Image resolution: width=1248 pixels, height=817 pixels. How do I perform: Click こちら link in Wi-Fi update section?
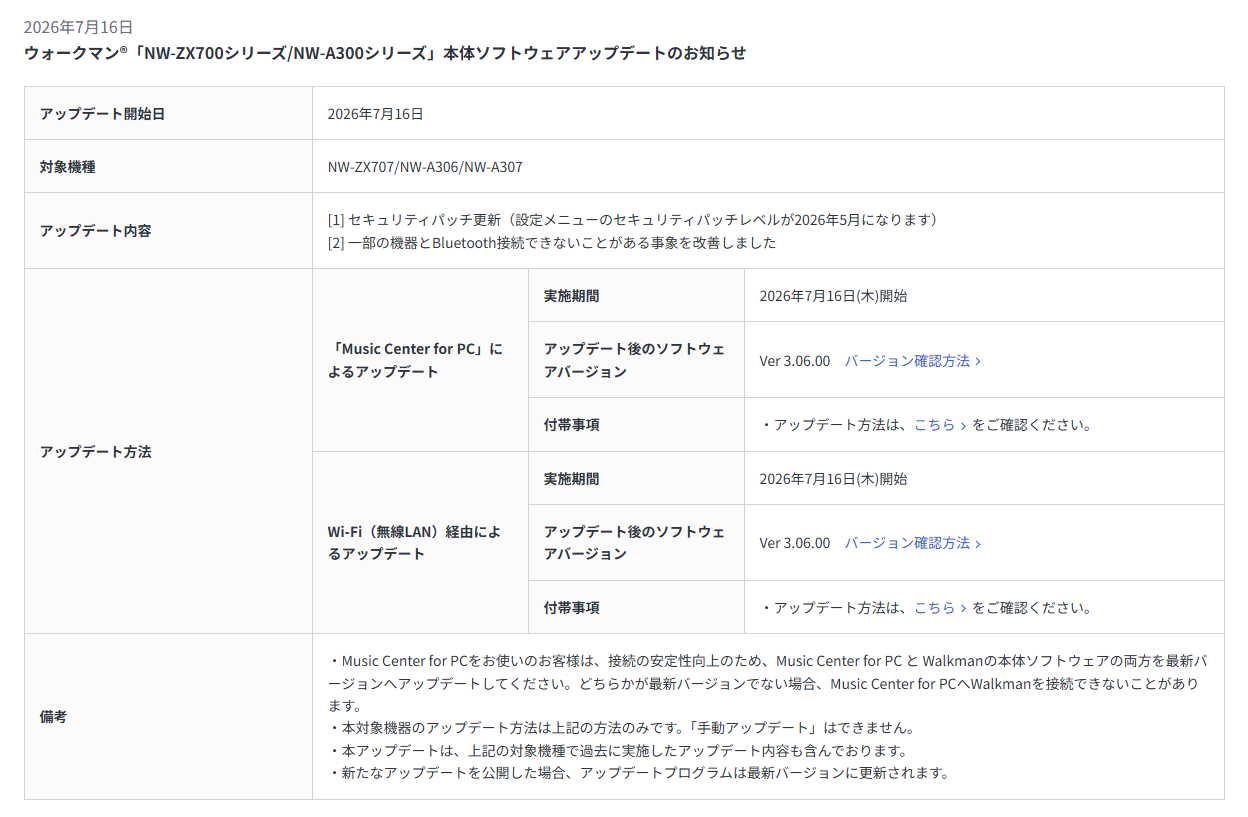click(x=940, y=608)
